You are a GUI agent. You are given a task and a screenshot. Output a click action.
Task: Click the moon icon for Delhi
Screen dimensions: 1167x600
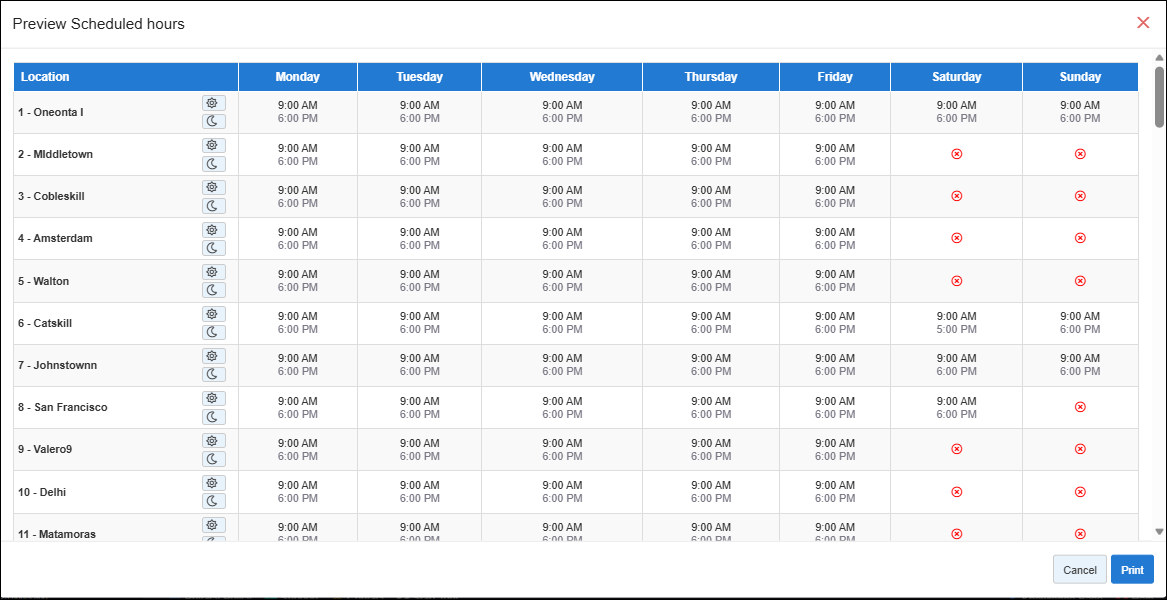pyautogui.click(x=213, y=500)
